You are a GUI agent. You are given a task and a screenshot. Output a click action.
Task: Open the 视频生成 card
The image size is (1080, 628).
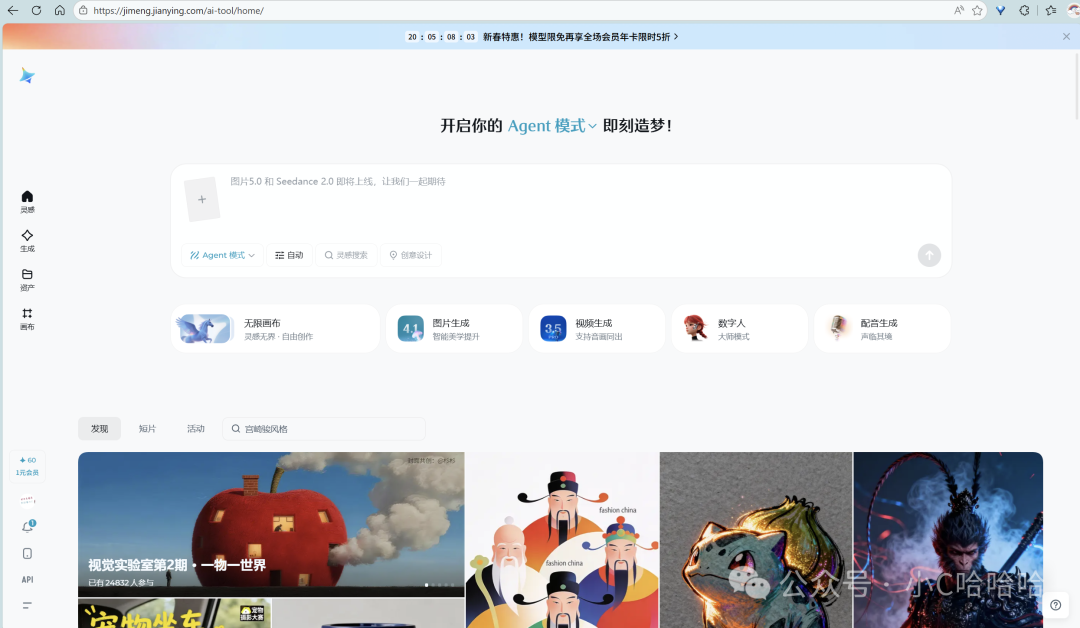click(x=596, y=328)
